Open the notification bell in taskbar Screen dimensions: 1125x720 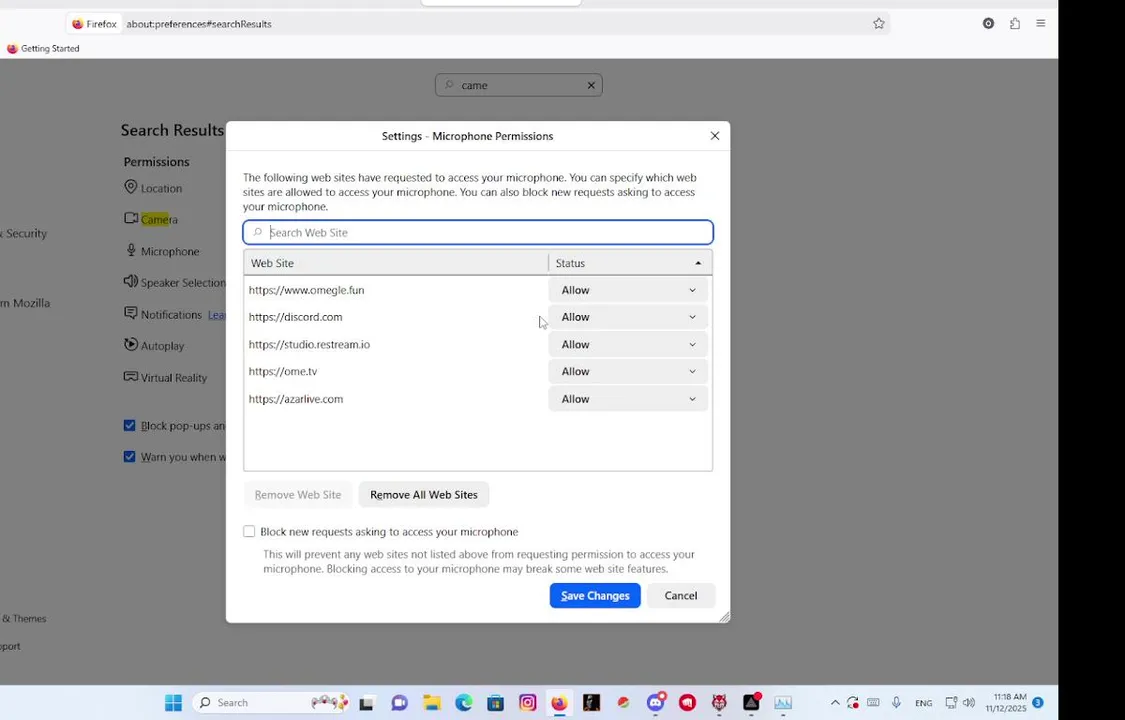pos(1037,703)
